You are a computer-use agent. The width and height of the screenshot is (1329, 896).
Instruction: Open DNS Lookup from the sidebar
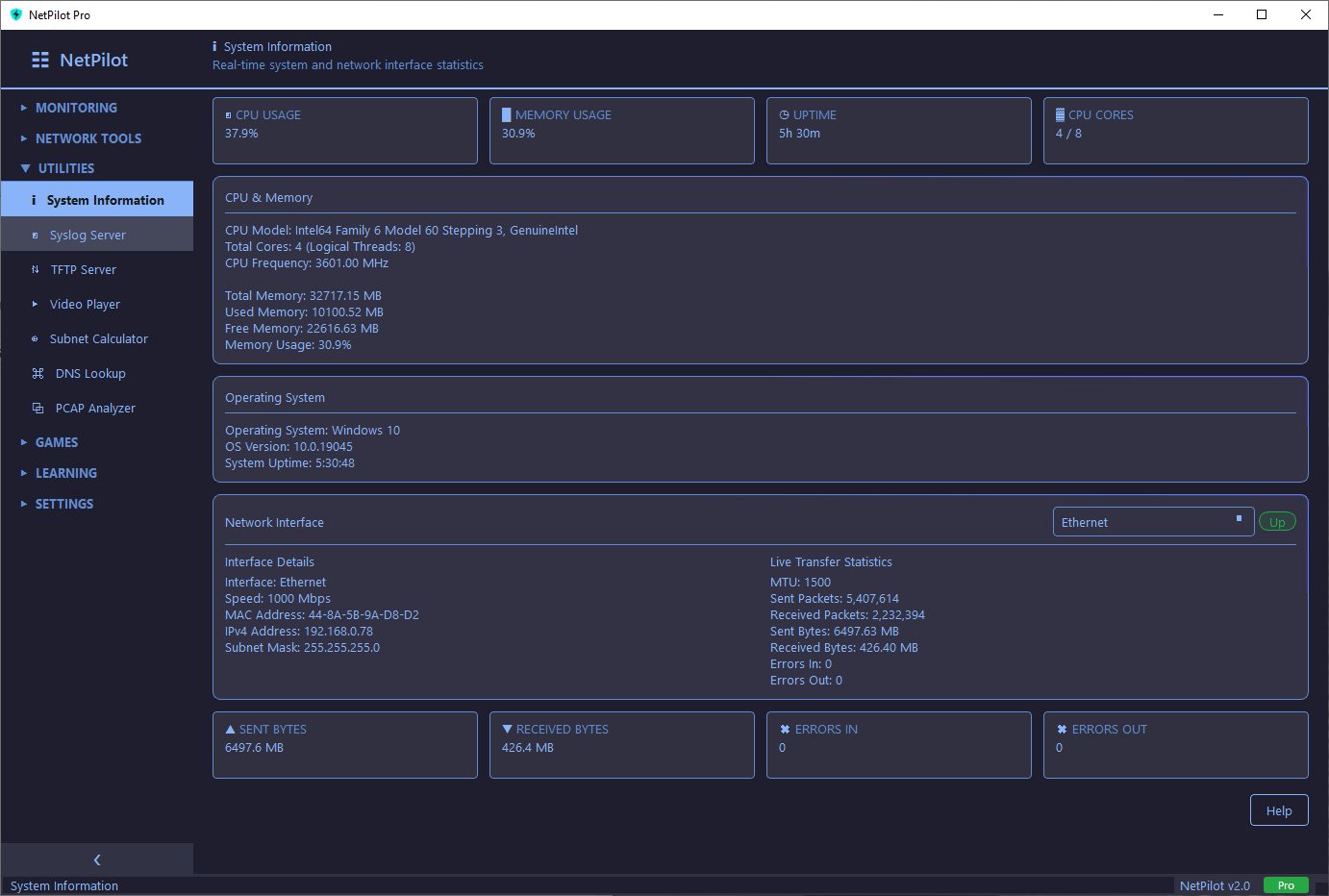88,373
